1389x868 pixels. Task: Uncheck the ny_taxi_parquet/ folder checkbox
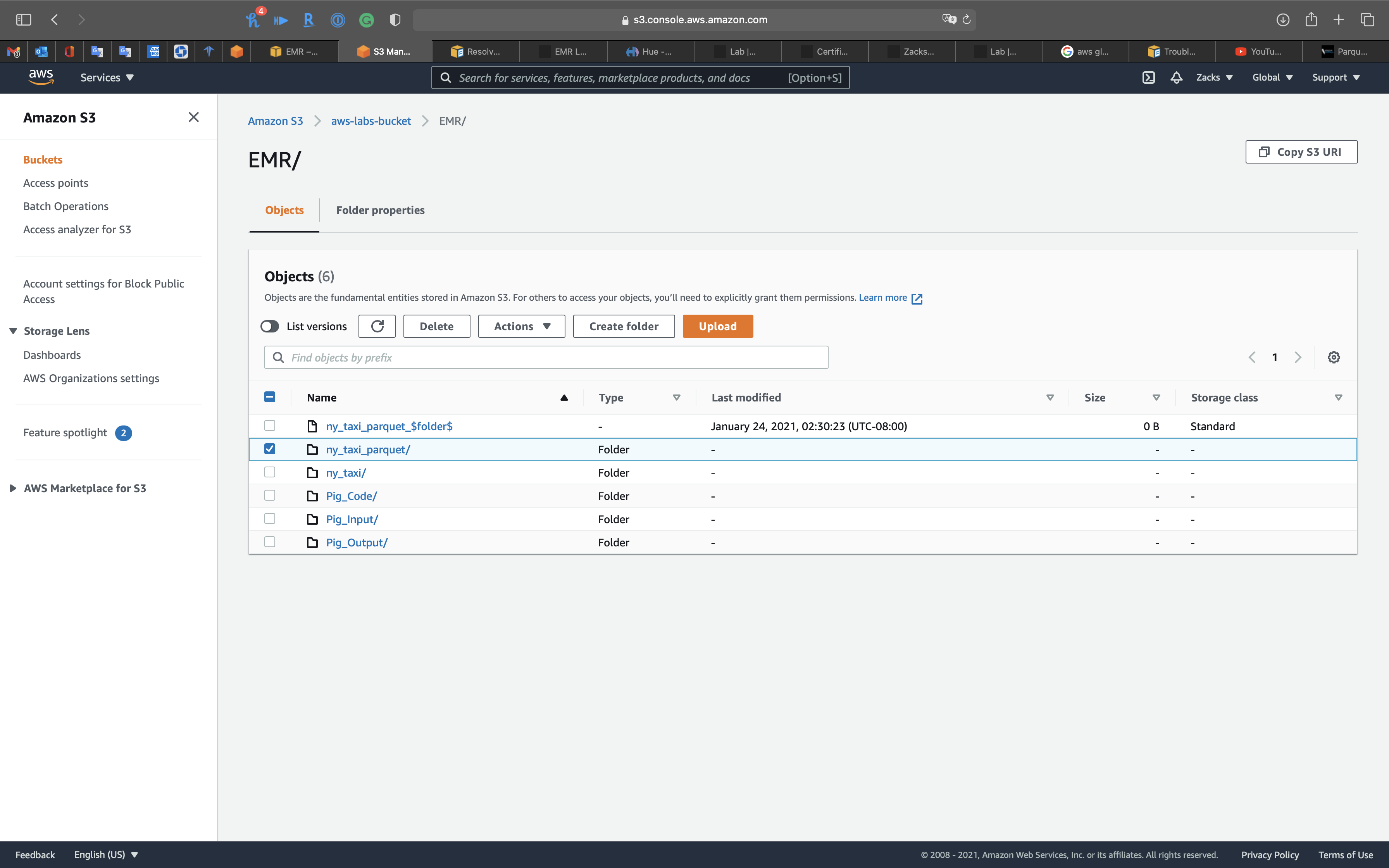click(270, 449)
